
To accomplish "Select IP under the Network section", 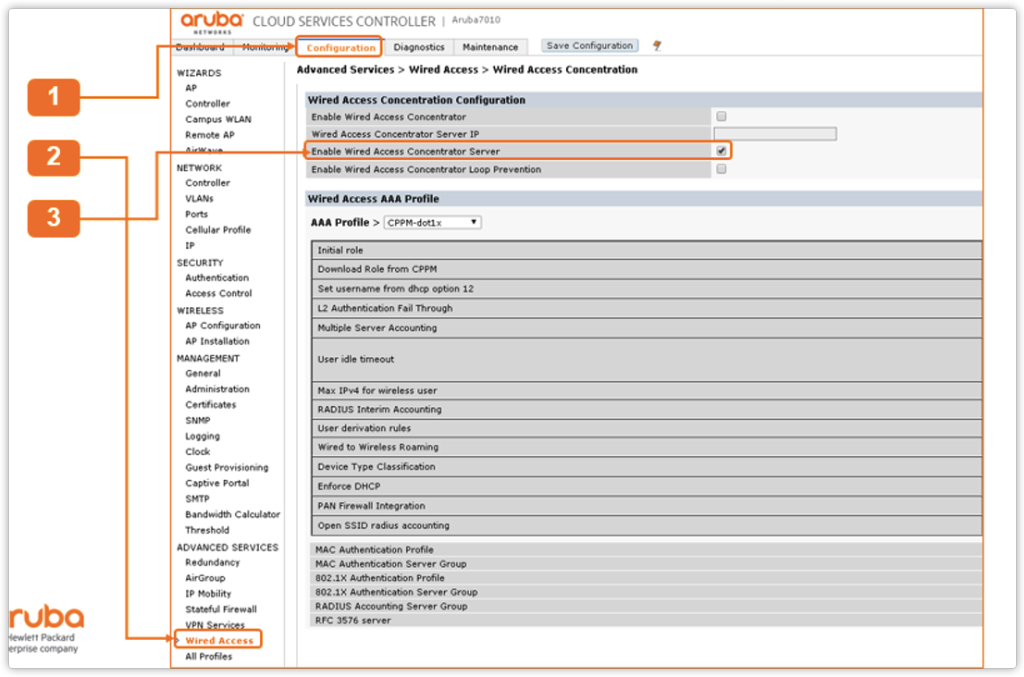I will (189, 245).
